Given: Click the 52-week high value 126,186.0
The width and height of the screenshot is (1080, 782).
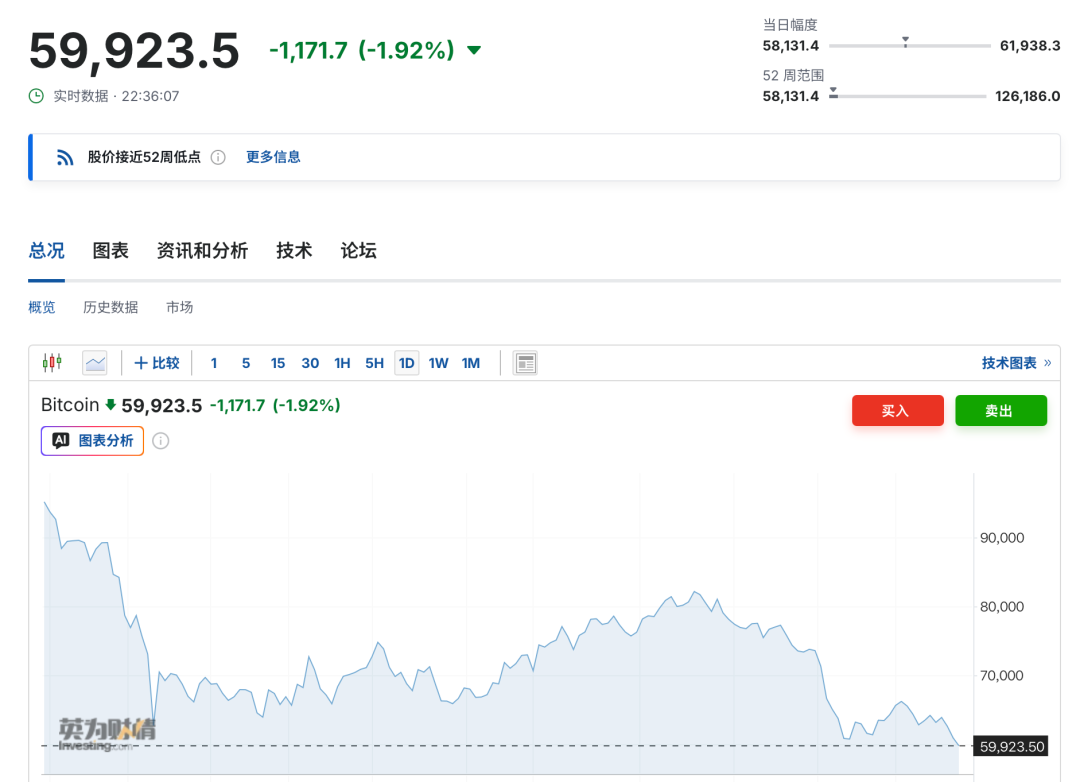Looking at the screenshot, I should [1027, 96].
